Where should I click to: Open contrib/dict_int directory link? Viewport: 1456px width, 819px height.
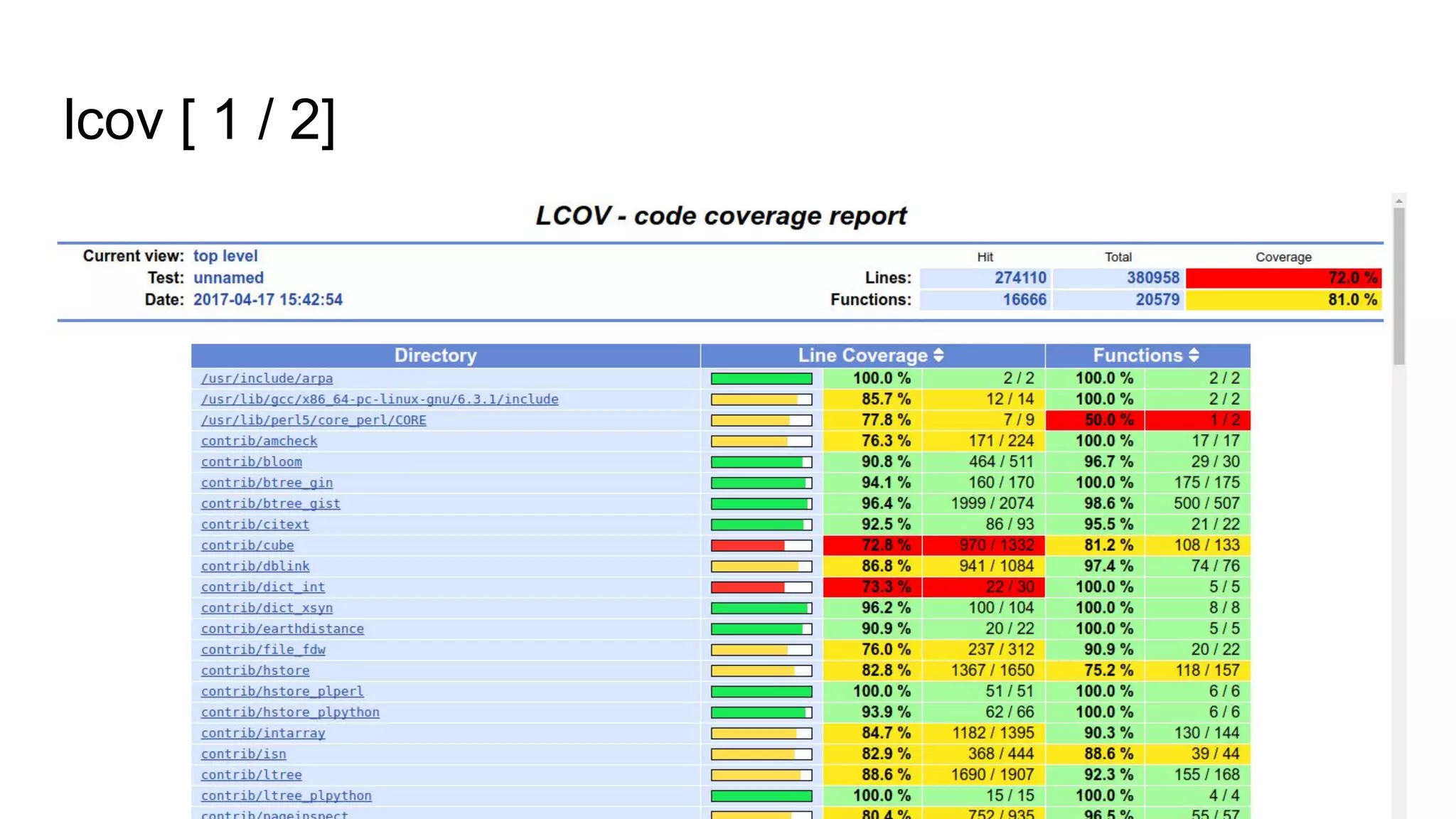coord(262,587)
